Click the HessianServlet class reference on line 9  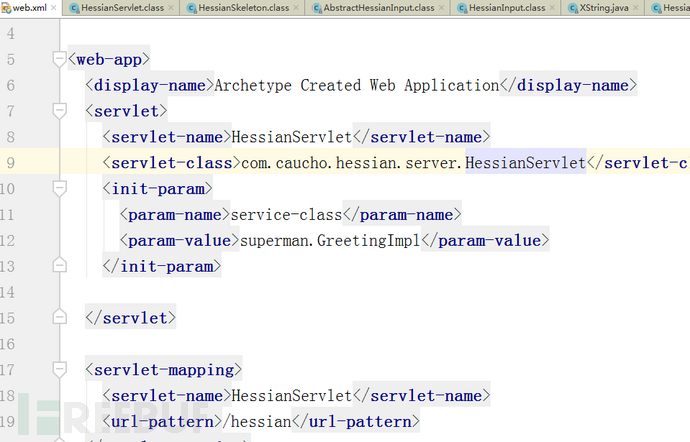pyautogui.click(x=526, y=162)
